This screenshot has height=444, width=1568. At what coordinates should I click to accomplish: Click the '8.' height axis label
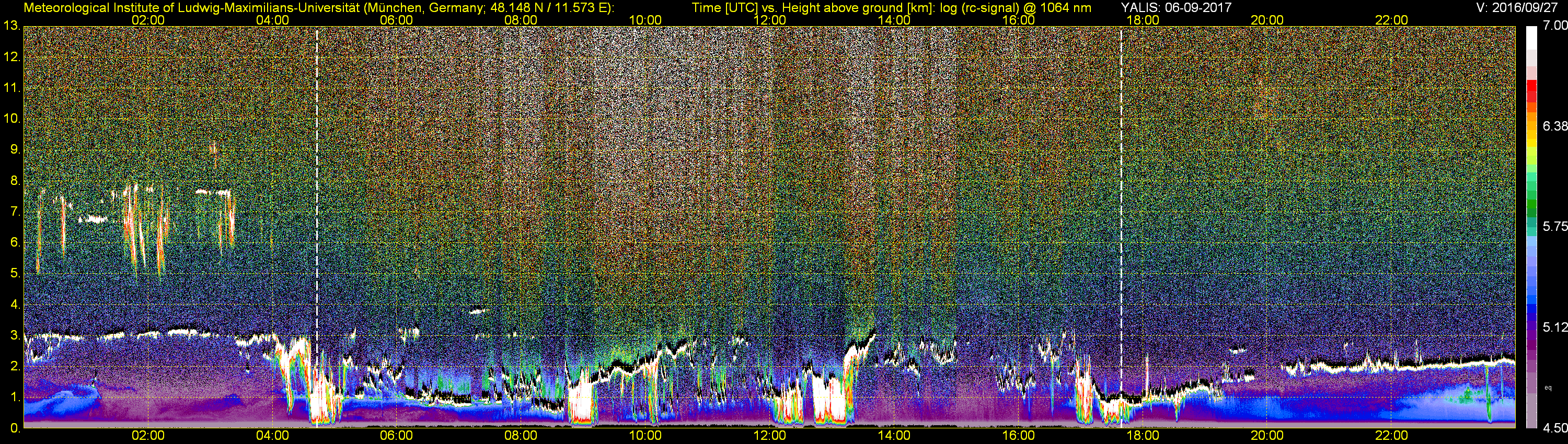(15, 180)
